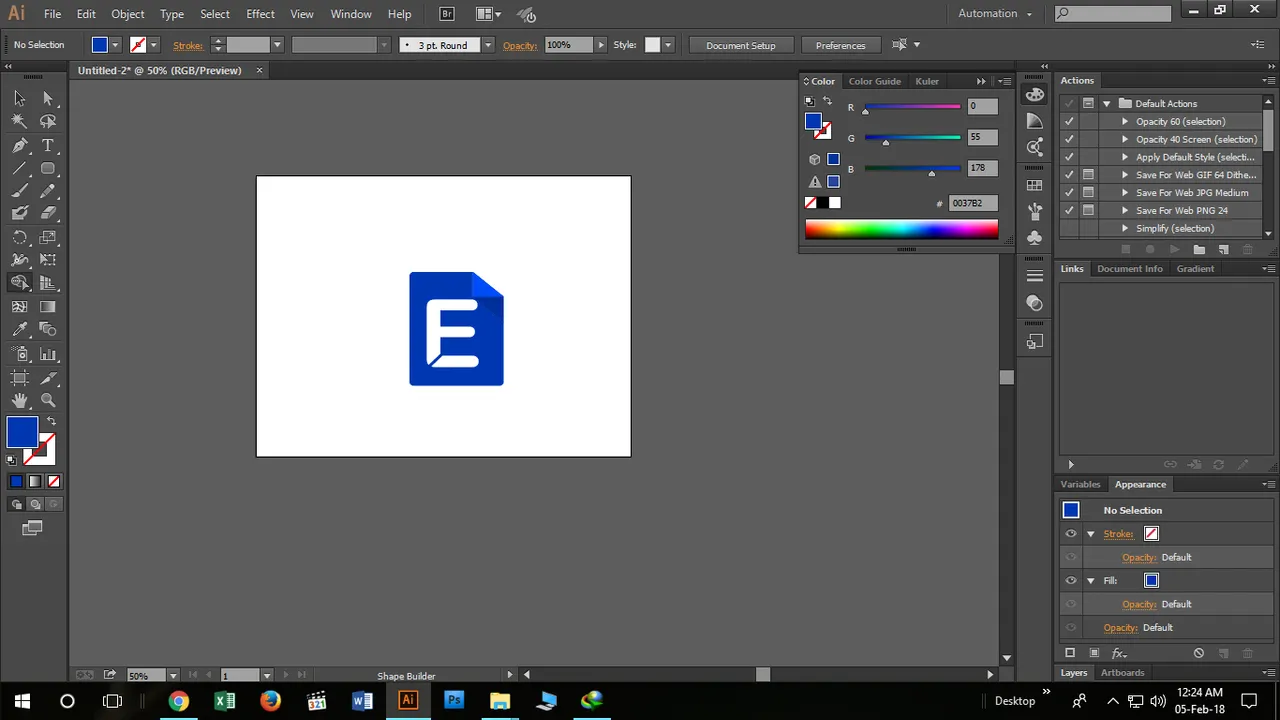This screenshot has height=720, width=1280.
Task: Pick the Gradient tool
Action: [x=47, y=307]
